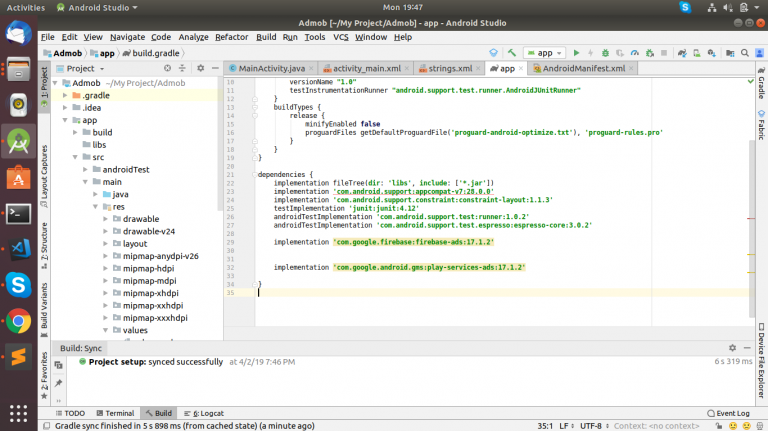The image size is (768, 431).
Task: Expand the .gradle folder
Action: [65, 96]
